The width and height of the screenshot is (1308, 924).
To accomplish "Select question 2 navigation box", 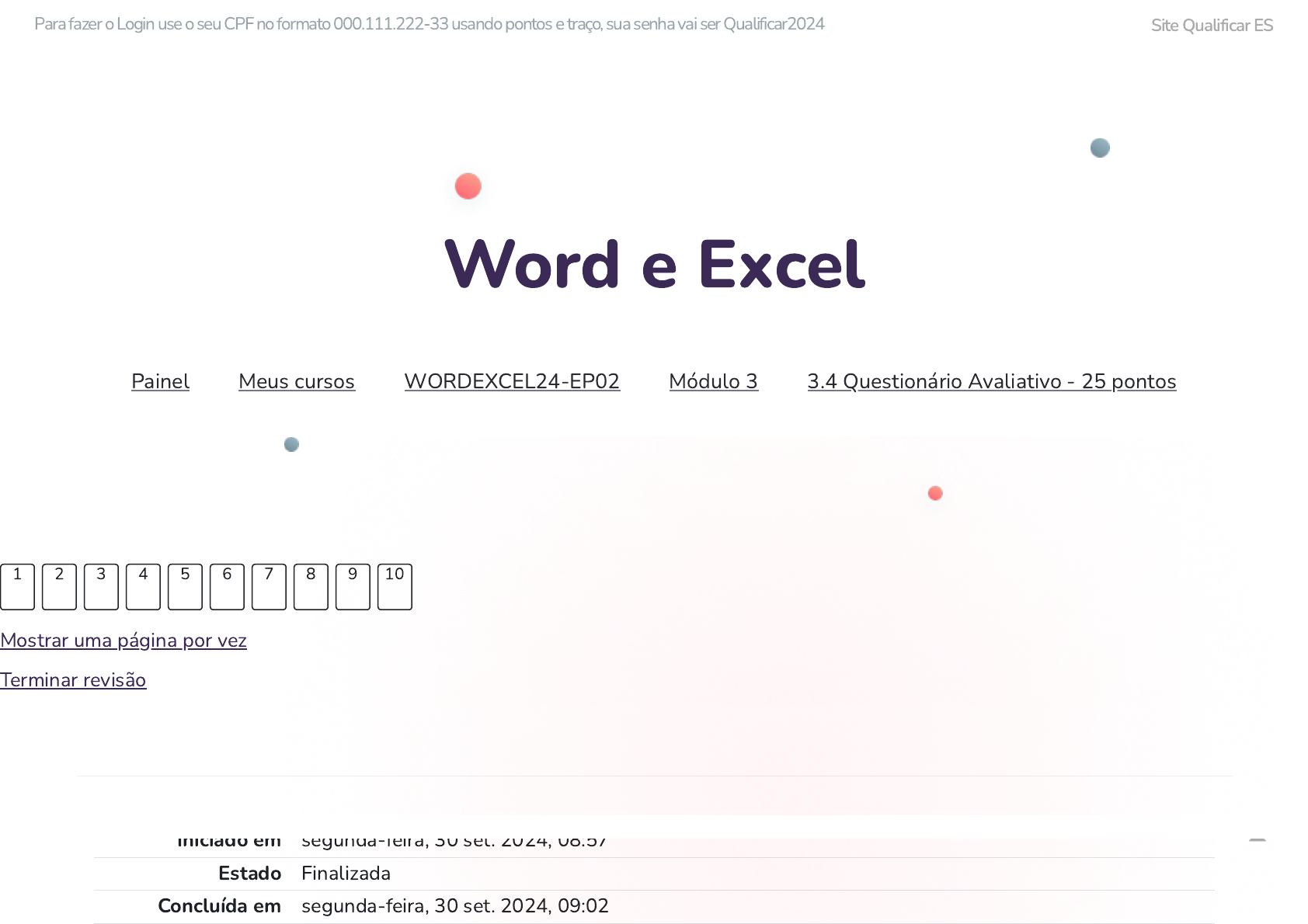I will click(x=59, y=586).
